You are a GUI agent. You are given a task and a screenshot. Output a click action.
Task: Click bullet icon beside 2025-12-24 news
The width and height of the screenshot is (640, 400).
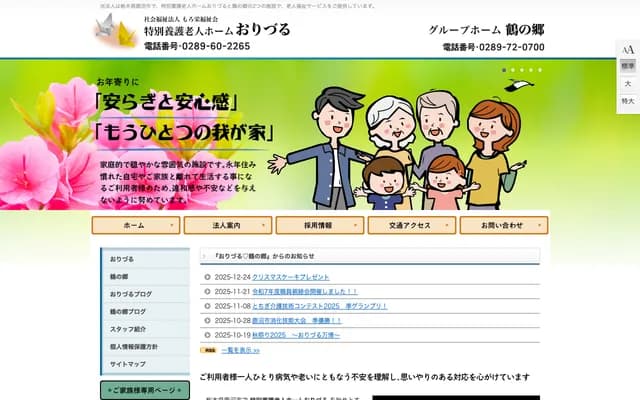[207, 277]
